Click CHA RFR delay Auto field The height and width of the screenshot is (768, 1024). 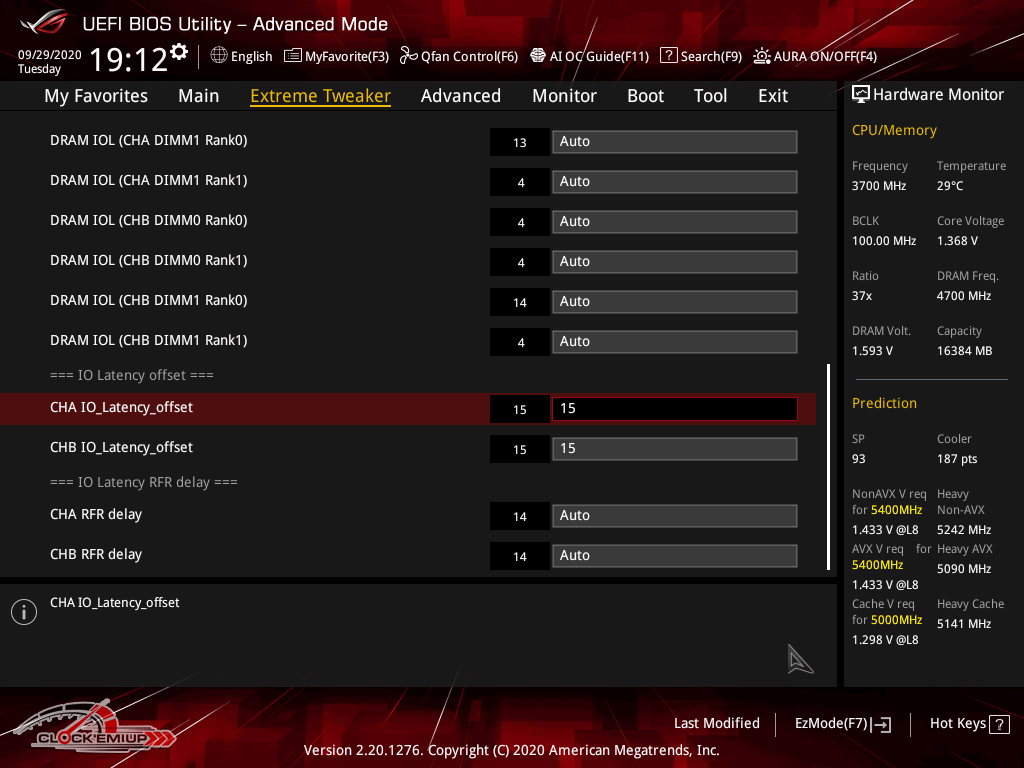pos(674,516)
